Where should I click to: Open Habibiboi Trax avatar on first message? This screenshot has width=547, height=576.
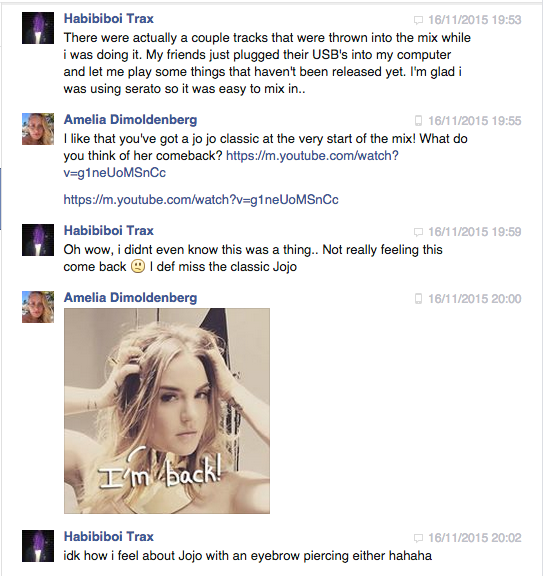tap(38, 28)
